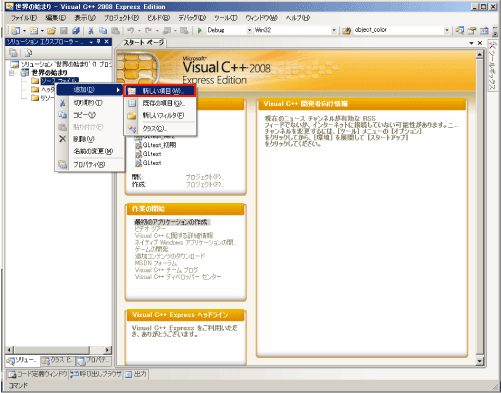Viewport: 501px width, 393px height.
Task: Open the New Project icon's dropdown arrow
Action: click(24, 31)
